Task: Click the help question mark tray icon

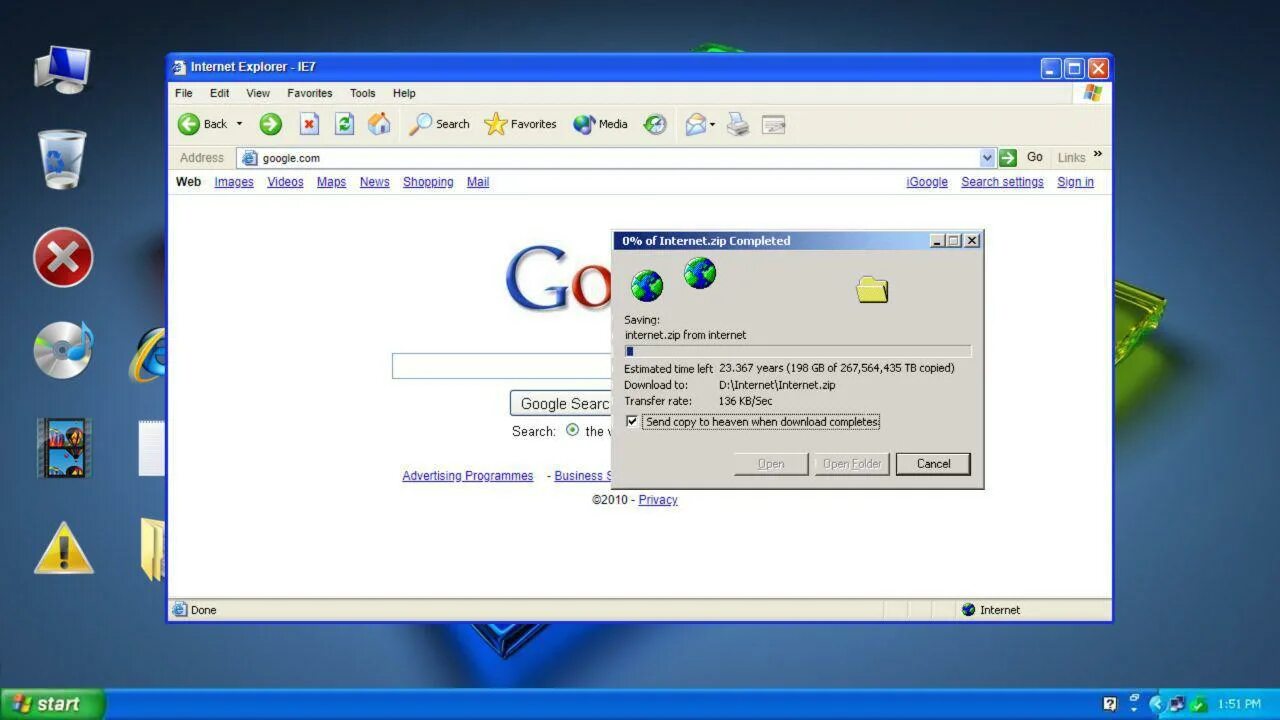Action: pyautogui.click(x=1110, y=704)
